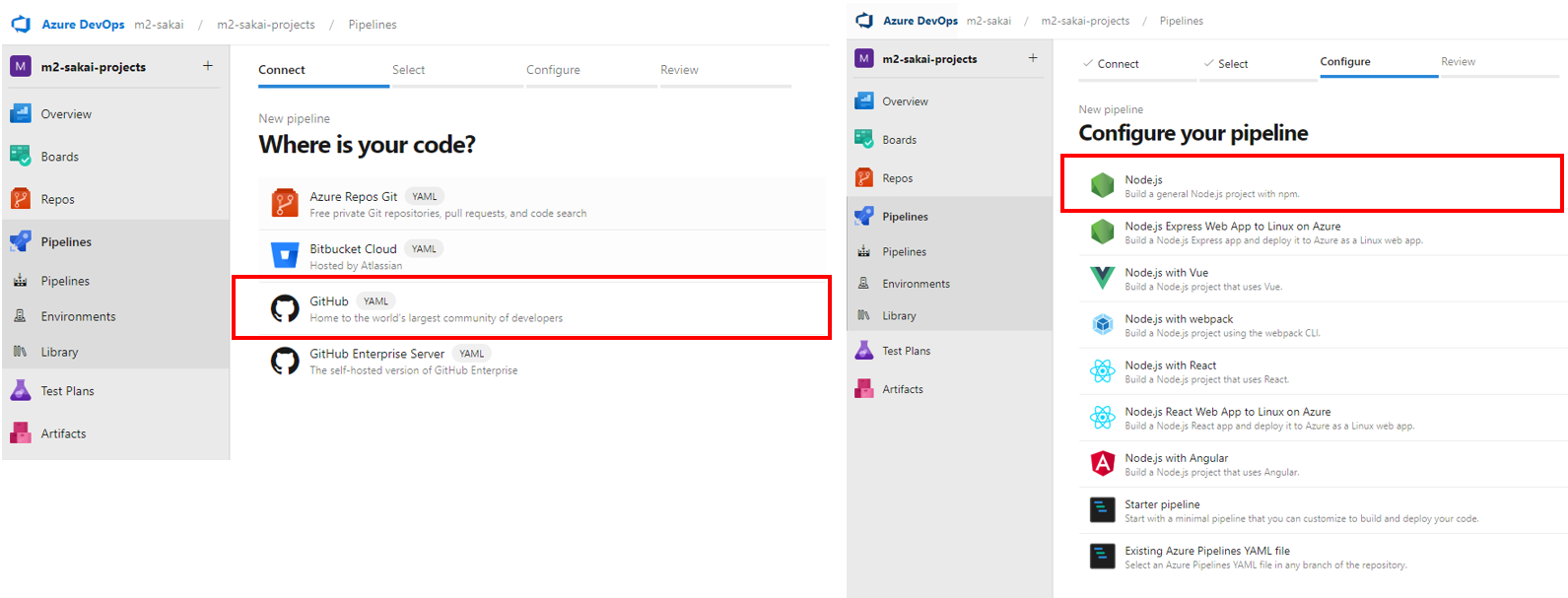
Task: Click GitHub octocat icon in GitHub row
Action: (285, 308)
